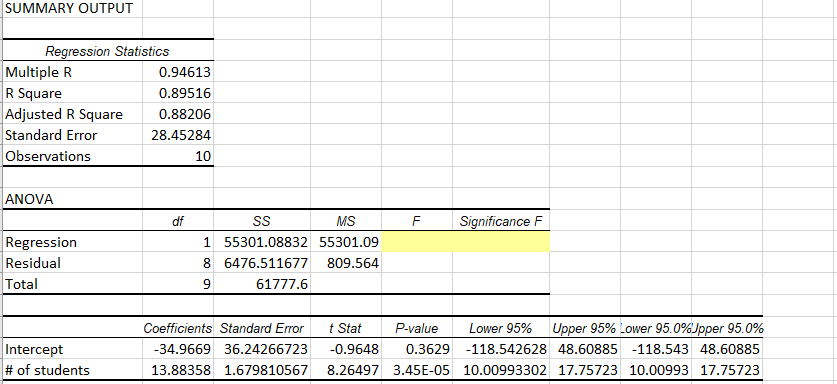Viewport: 837px width, 384px height.
Task: Click the Upper 95% column header
Action: point(585,328)
